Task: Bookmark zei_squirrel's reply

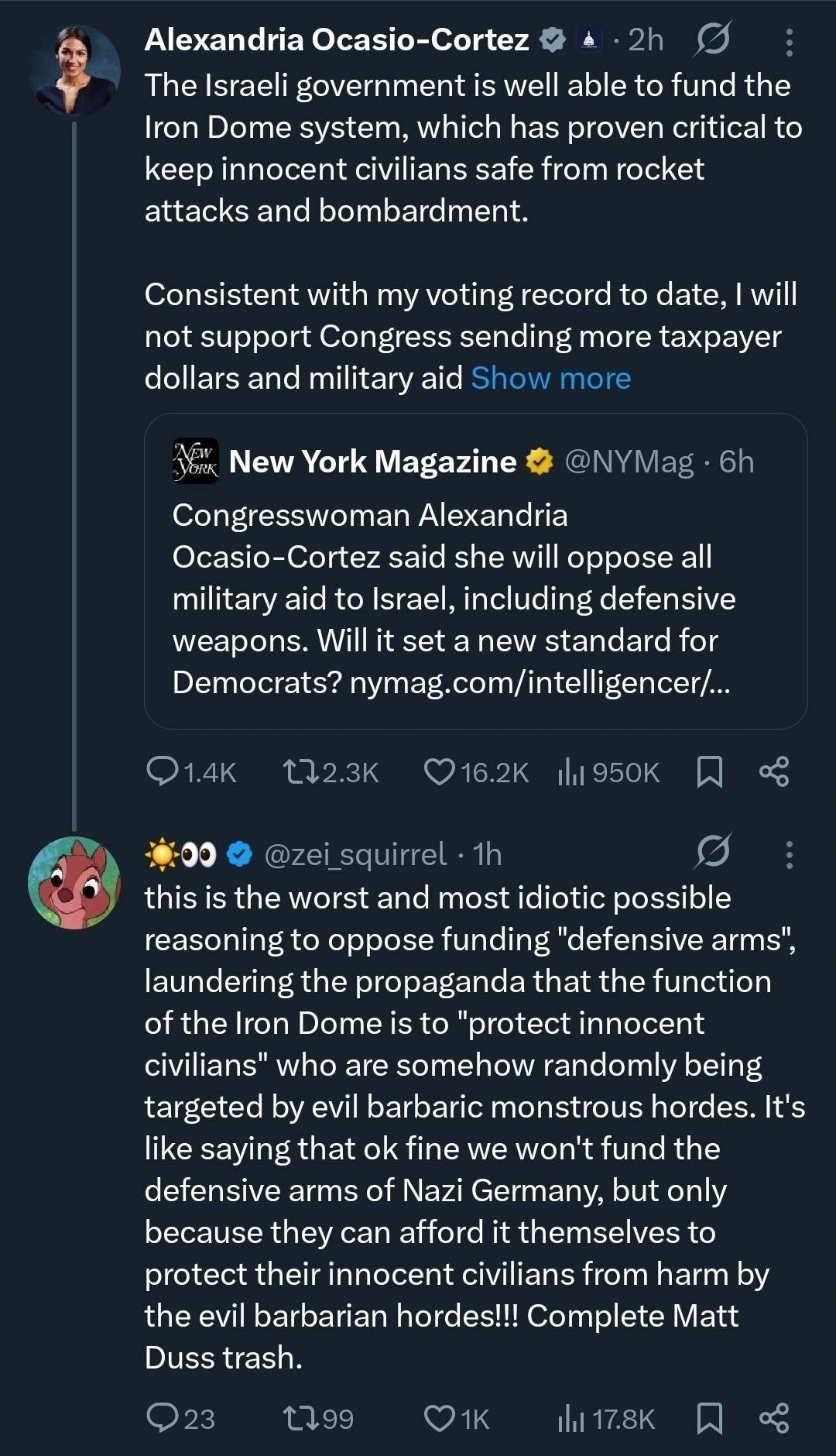Action: click(x=710, y=1418)
